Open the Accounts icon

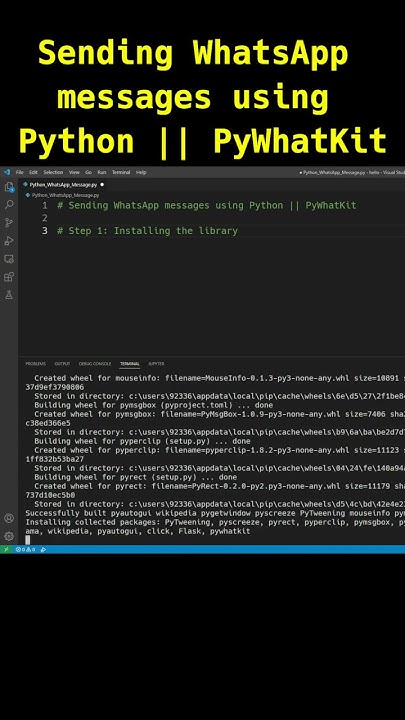[9, 518]
